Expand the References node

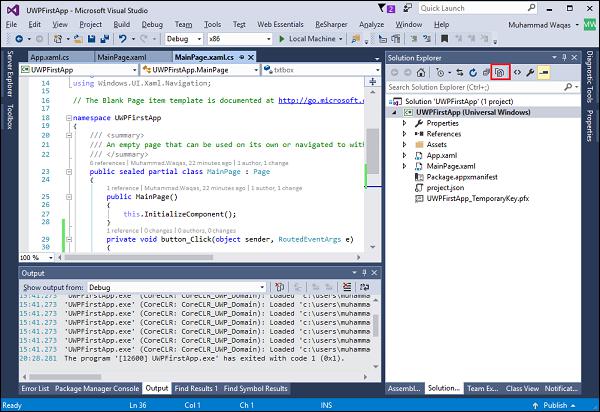404,133
